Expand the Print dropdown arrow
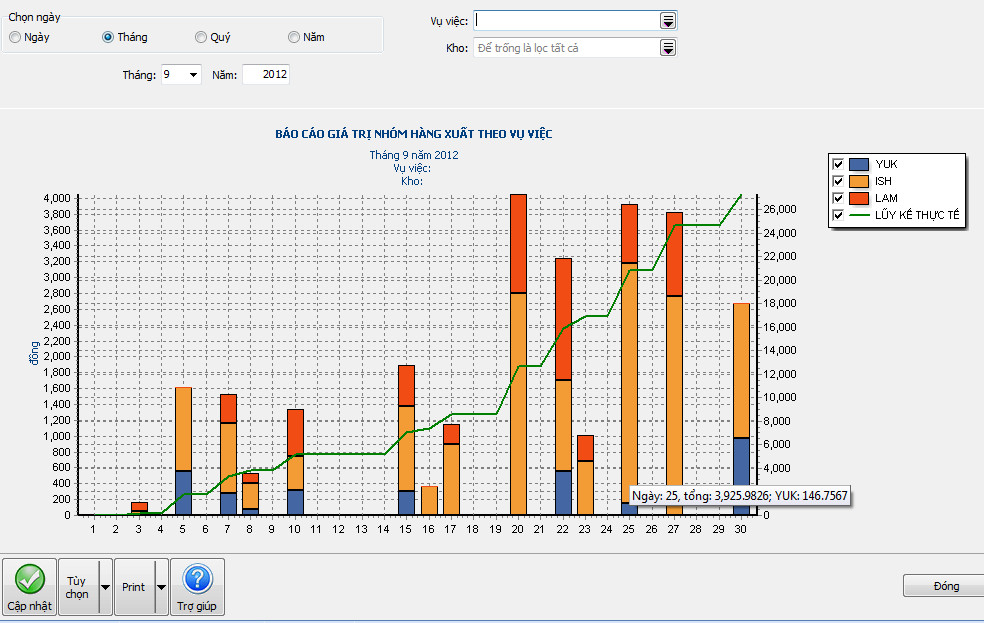 [x=161, y=587]
